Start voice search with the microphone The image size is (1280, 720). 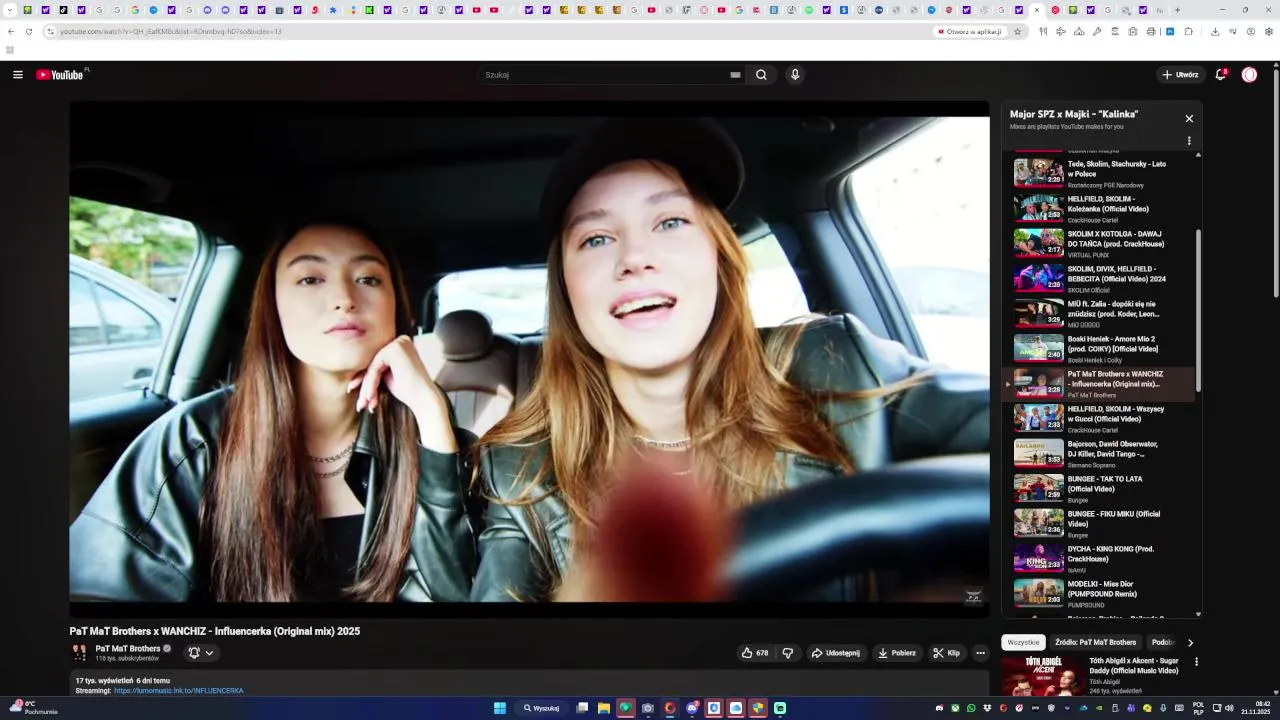tap(795, 75)
